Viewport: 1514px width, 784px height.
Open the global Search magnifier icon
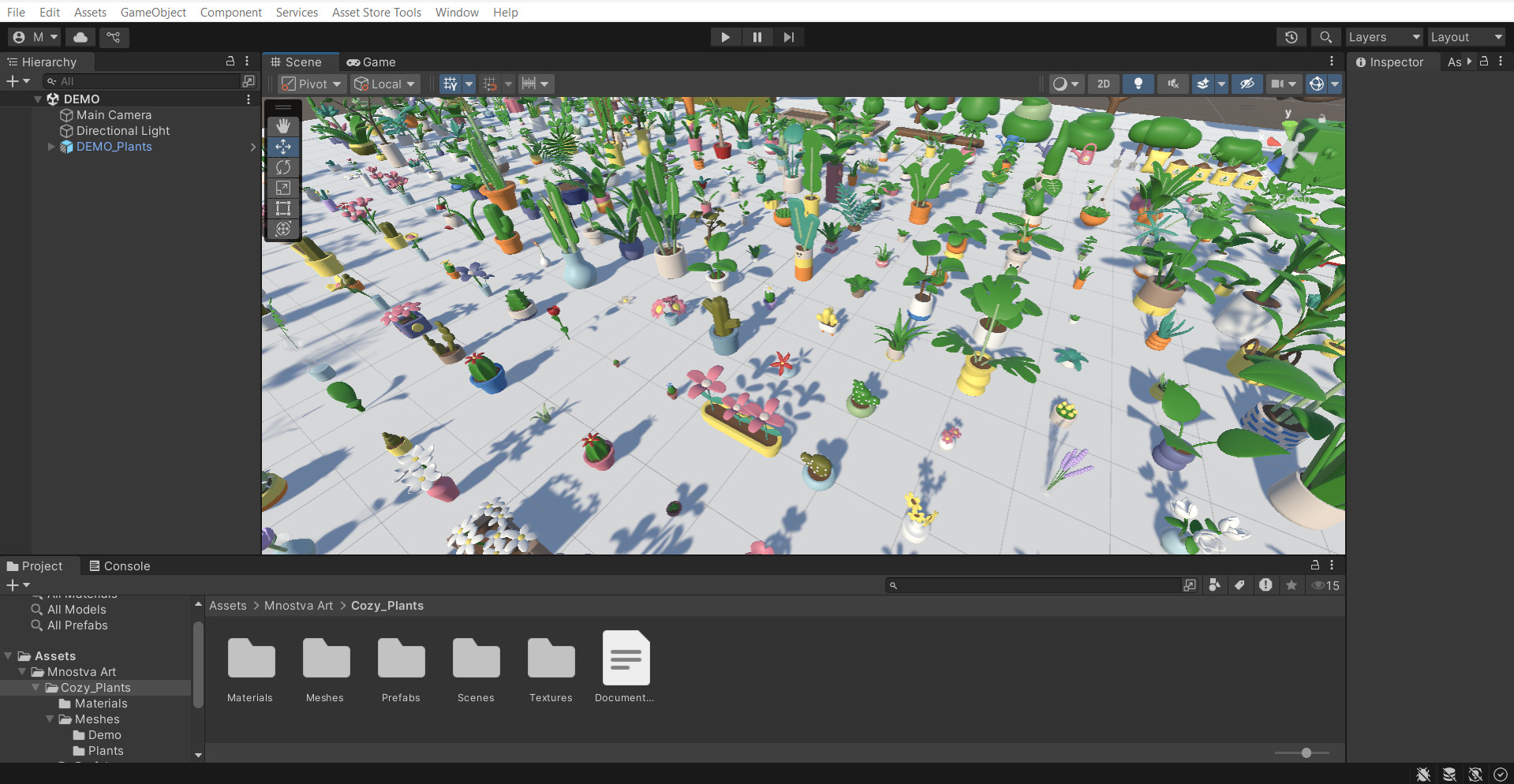(x=1325, y=37)
